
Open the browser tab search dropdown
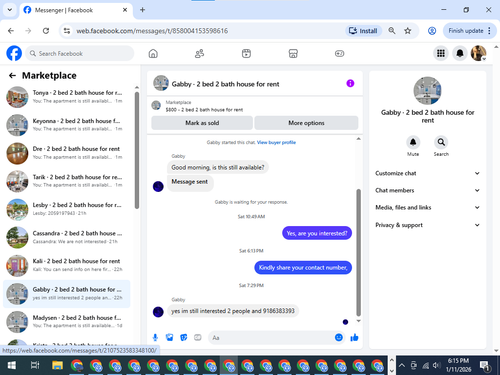click(x=10, y=10)
